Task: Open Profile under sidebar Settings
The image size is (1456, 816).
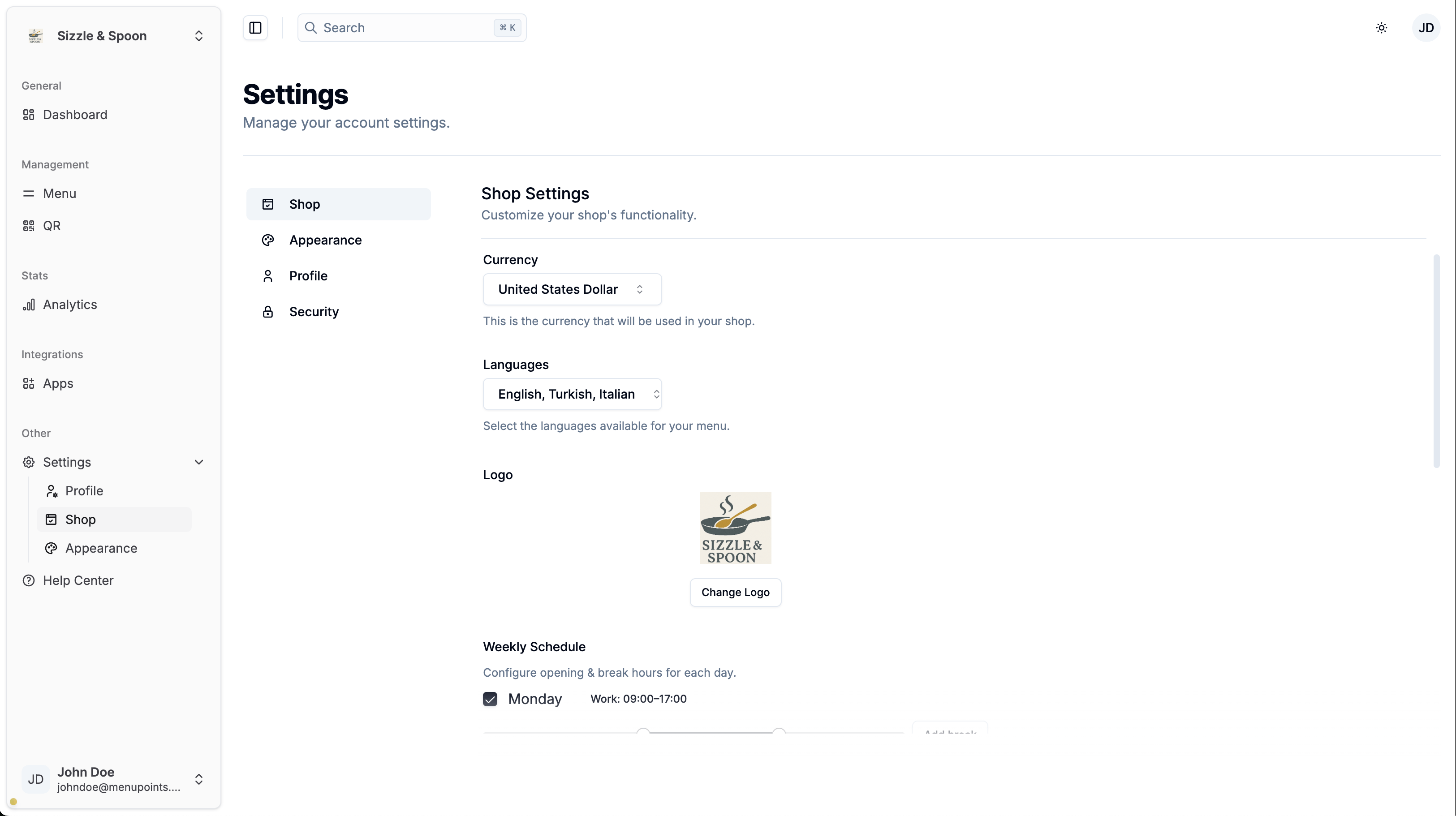Action: point(84,490)
